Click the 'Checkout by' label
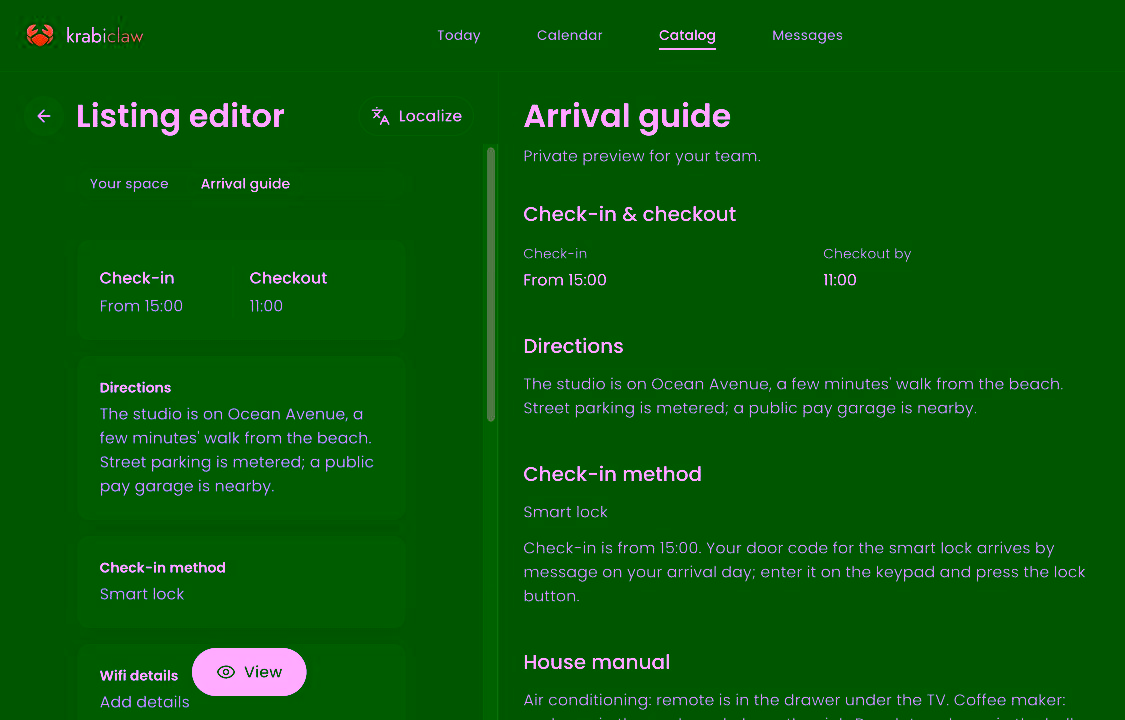Viewport: 1125px width, 720px height. tap(867, 254)
